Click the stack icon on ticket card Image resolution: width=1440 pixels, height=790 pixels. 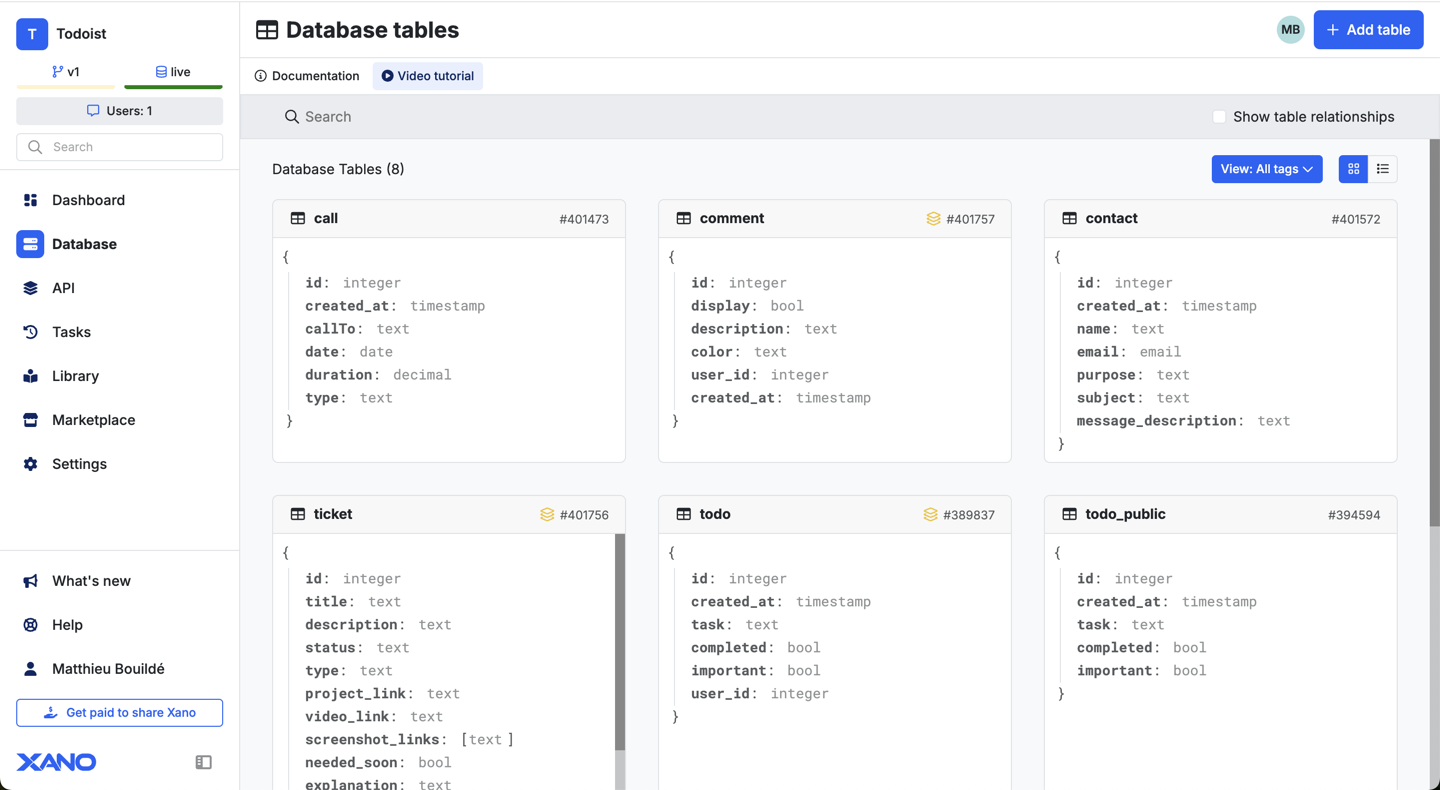[547, 515]
